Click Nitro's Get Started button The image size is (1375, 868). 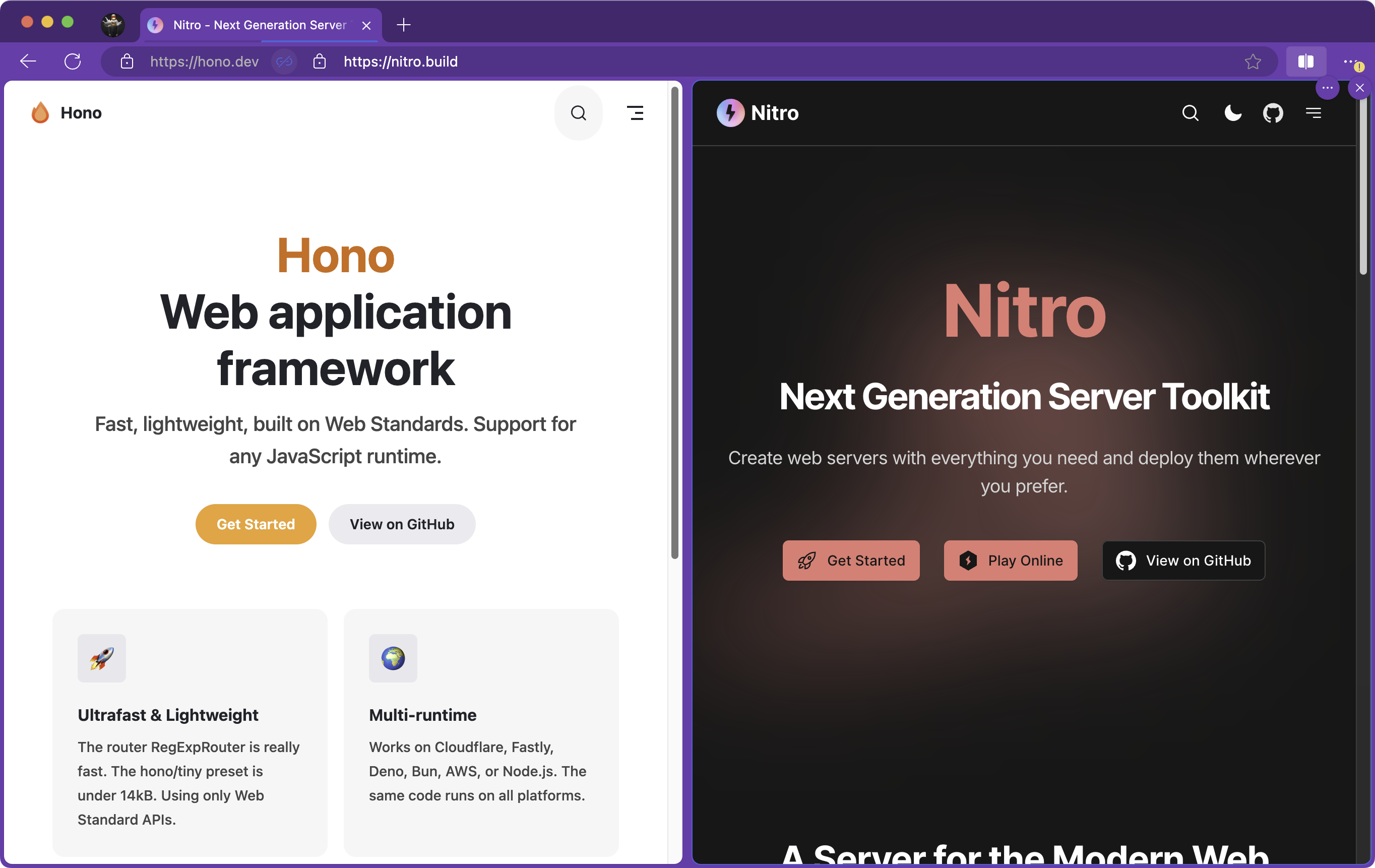click(851, 560)
